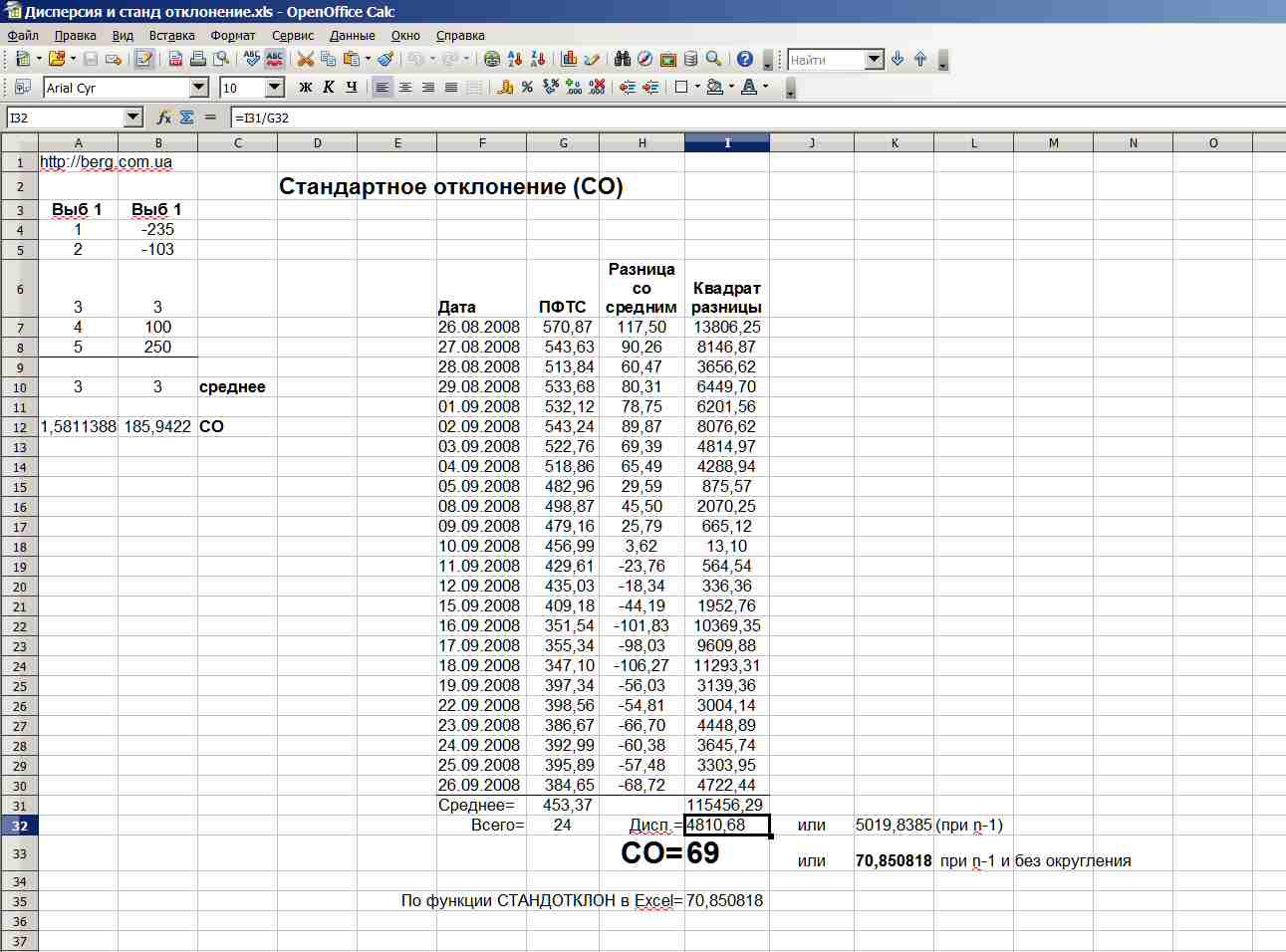Image resolution: width=1286 pixels, height=952 pixels.
Task: Open Background Color dropdown arrow
Action: 731,88
